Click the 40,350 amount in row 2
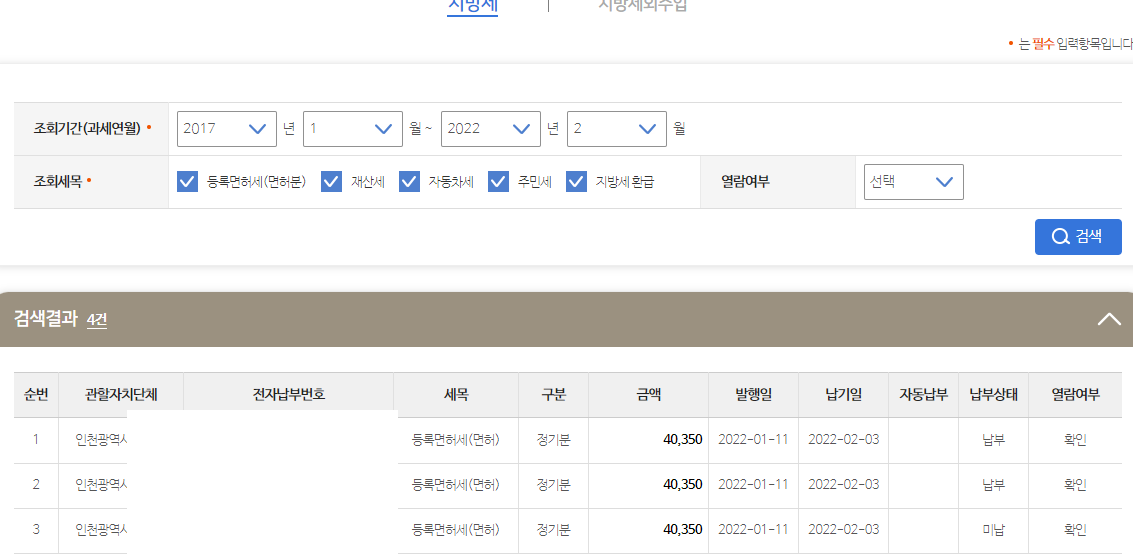 [x=683, y=484]
